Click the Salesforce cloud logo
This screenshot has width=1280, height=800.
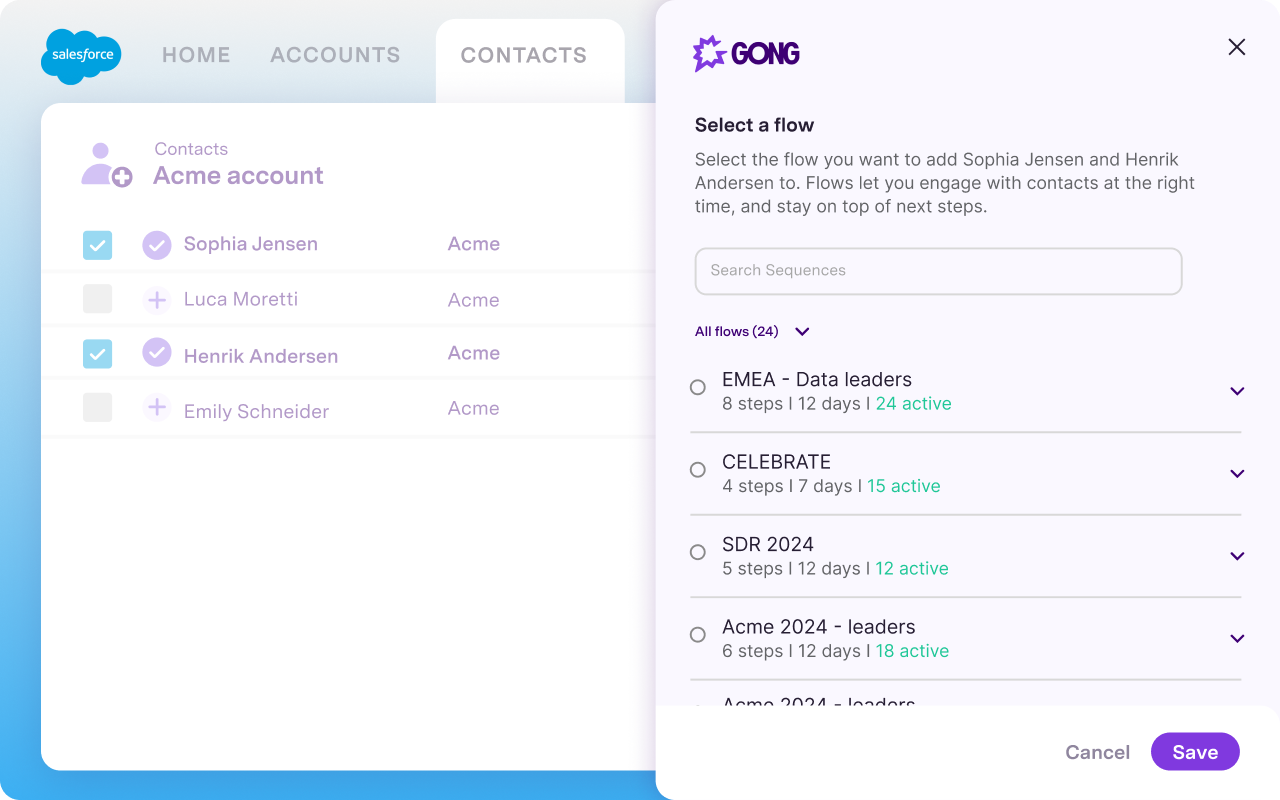tap(81, 56)
